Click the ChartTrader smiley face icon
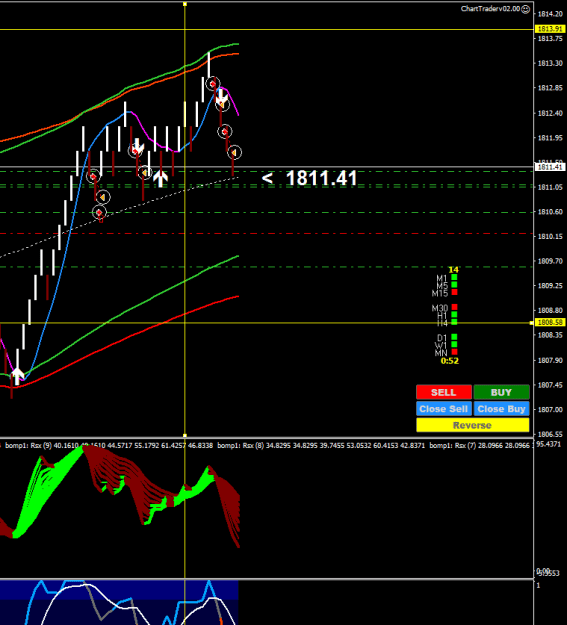 [x=526, y=9]
